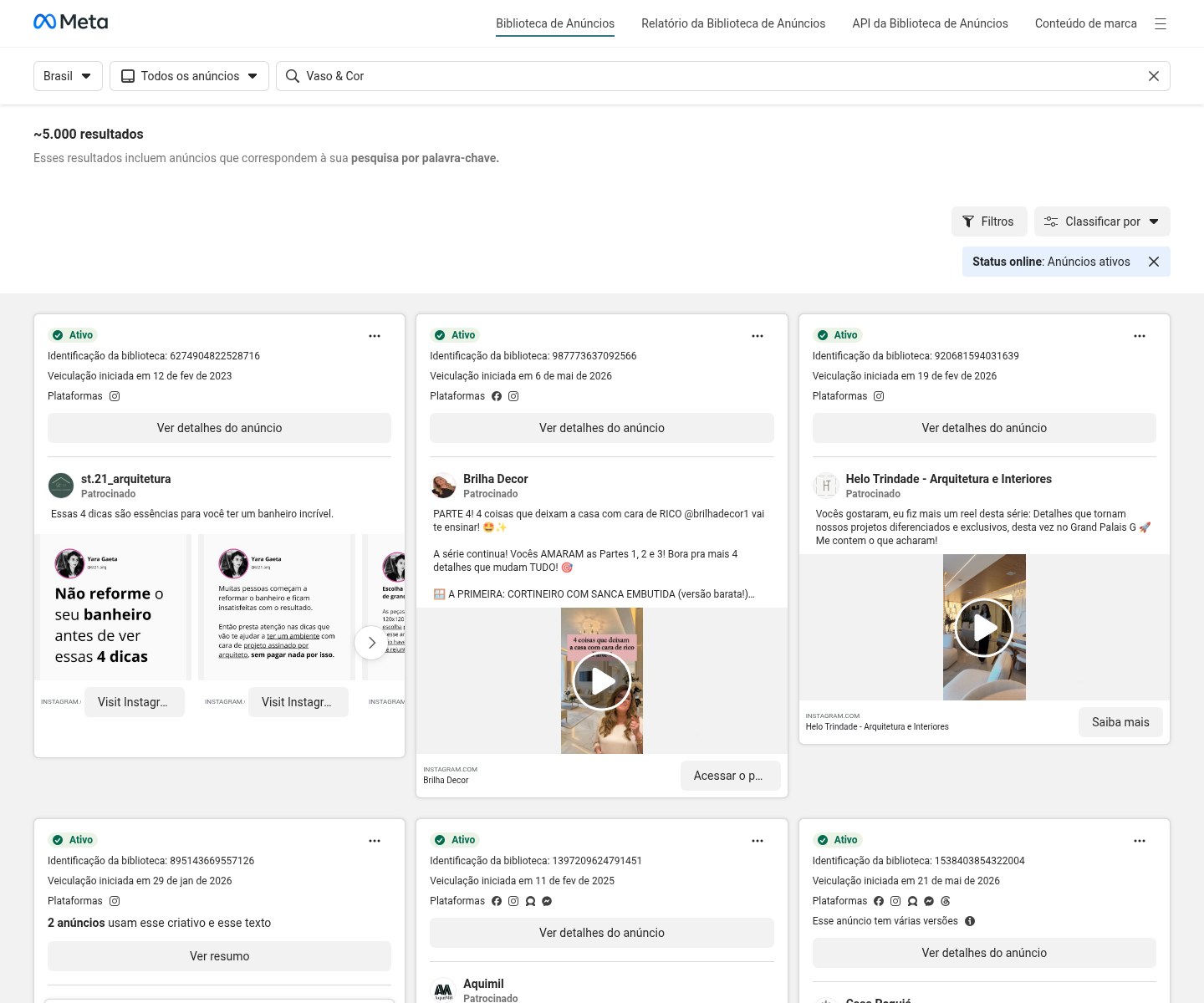This screenshot has width=1204, height=1003.
Task: Open Conteúdo de marca tab
Action: (1086, 23)
